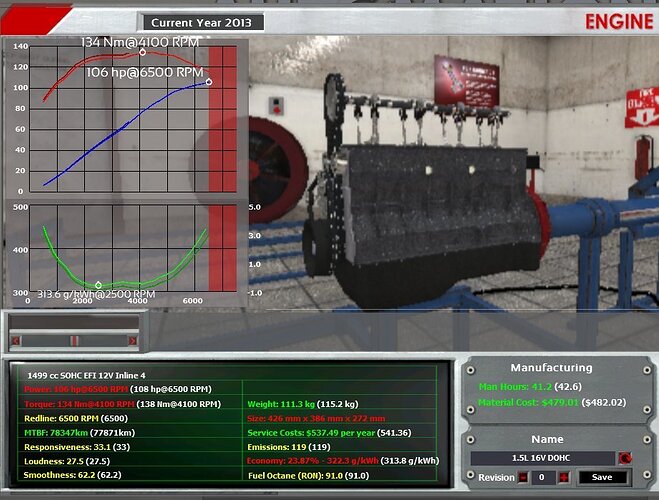659x500 pixels.
Task: Click the red wall poster behind the engine
Action: pos(467,82)
